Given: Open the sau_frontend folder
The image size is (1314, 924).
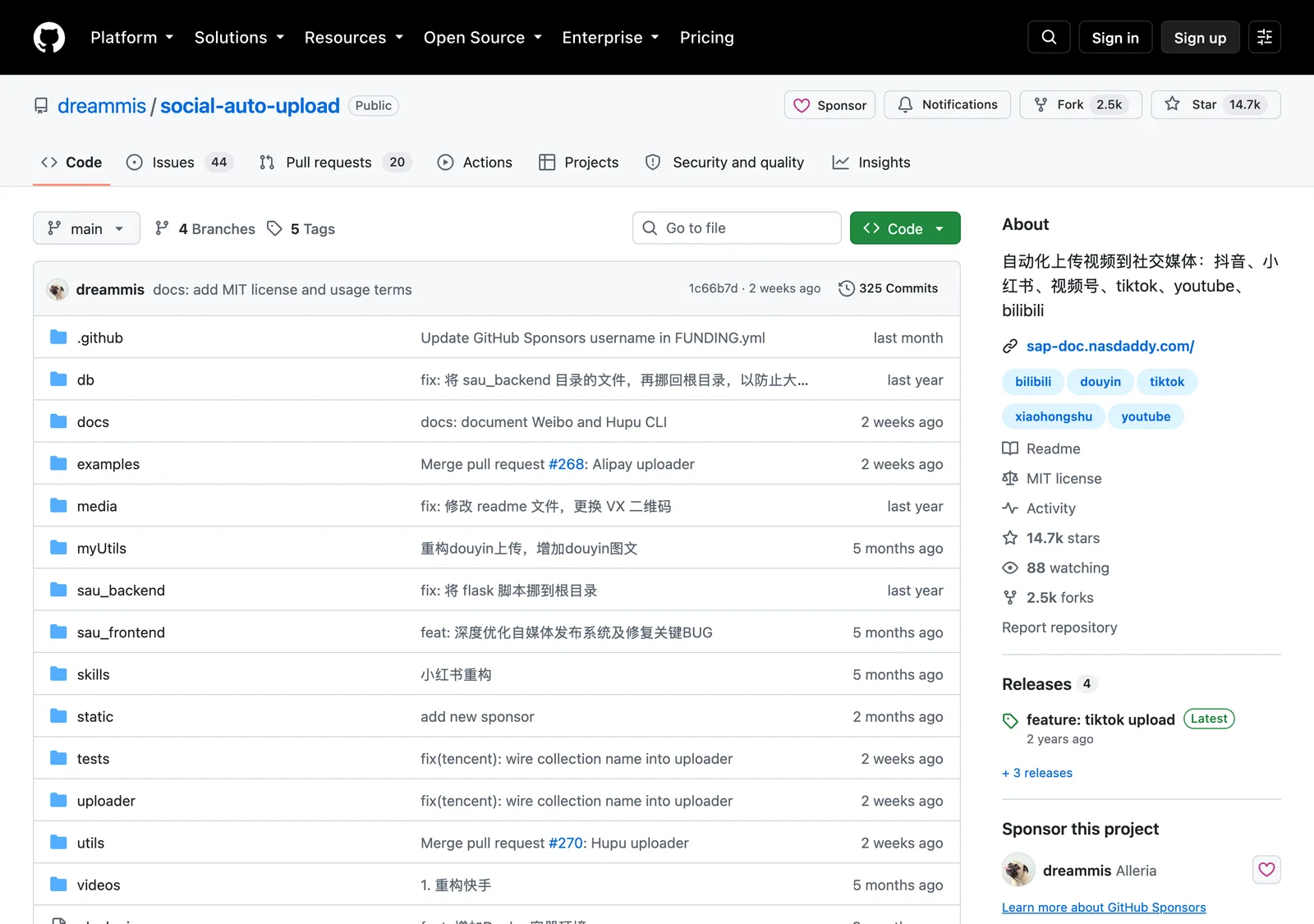Looking at the screenshot, I should [121, 632].
